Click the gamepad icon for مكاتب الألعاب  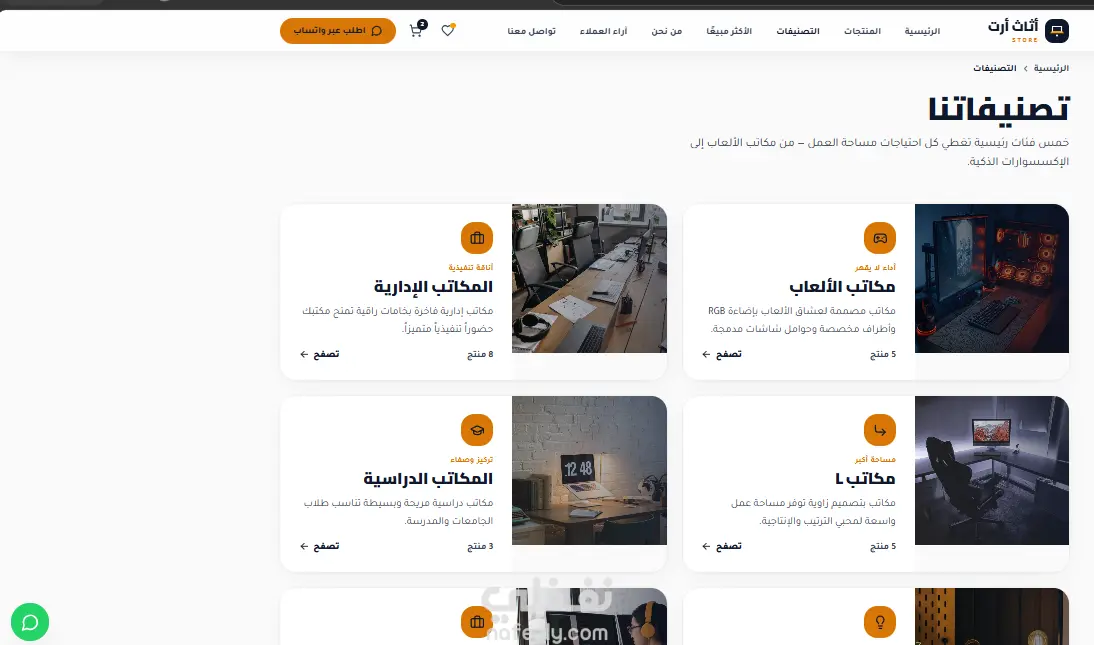click(x=880, y=238)
